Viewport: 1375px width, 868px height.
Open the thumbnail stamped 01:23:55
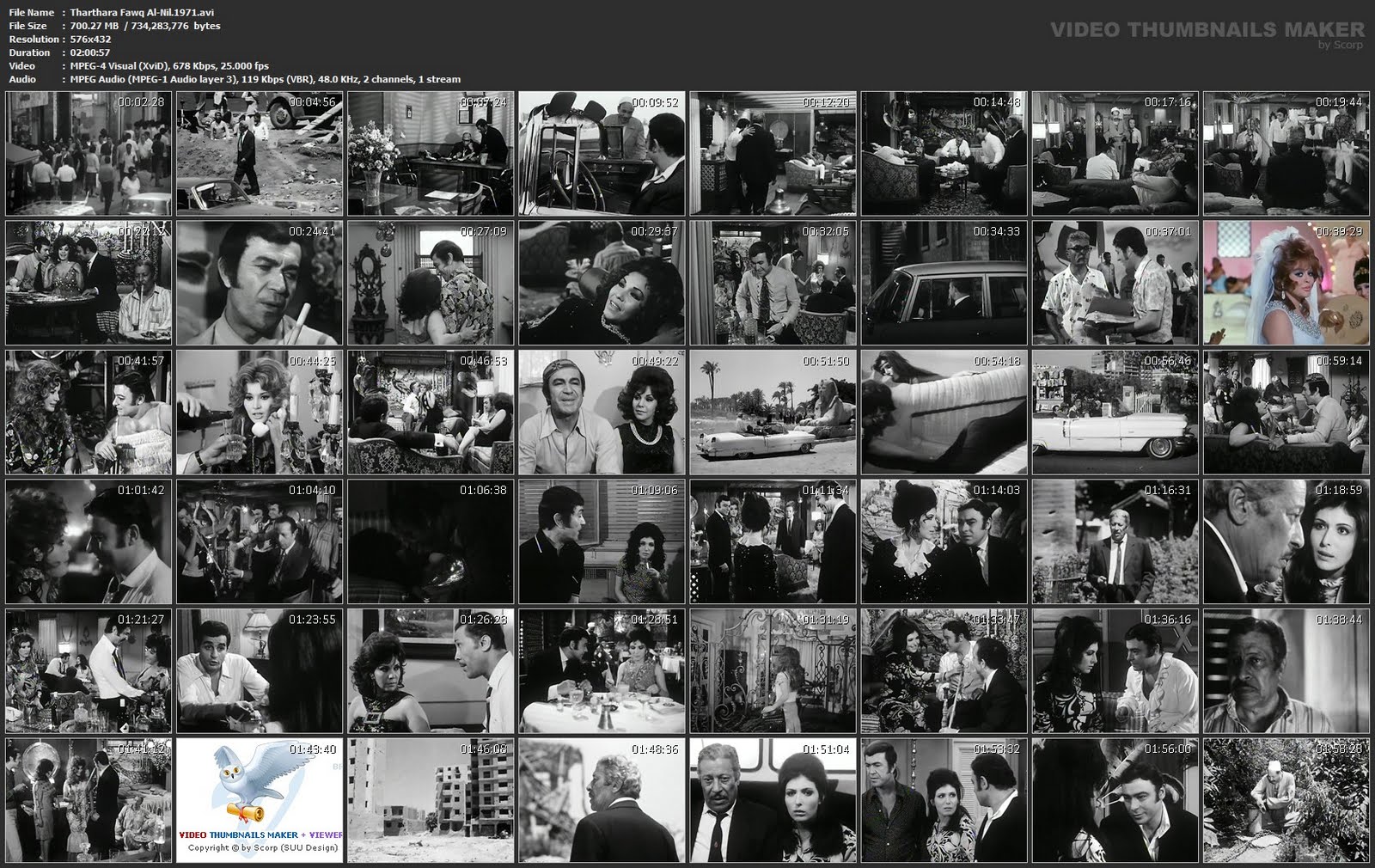[x=260, y=671]
